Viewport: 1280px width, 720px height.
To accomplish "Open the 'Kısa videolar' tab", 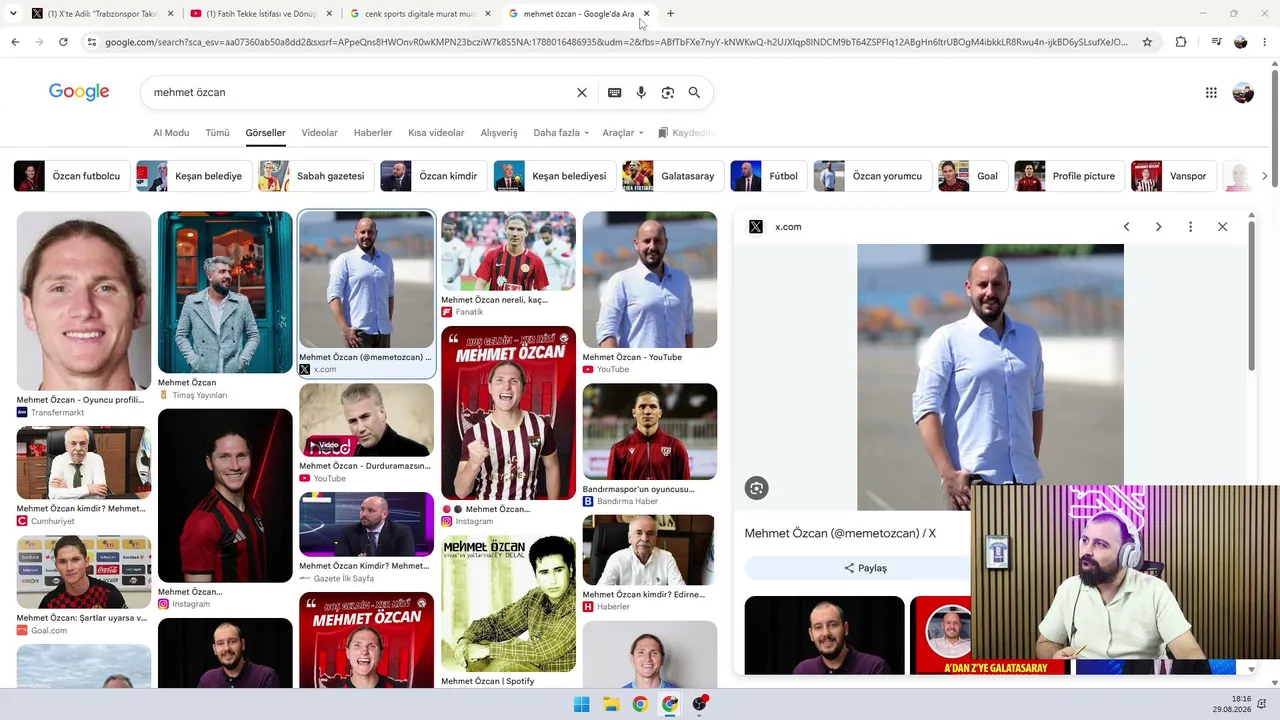I will pos(436,133).
